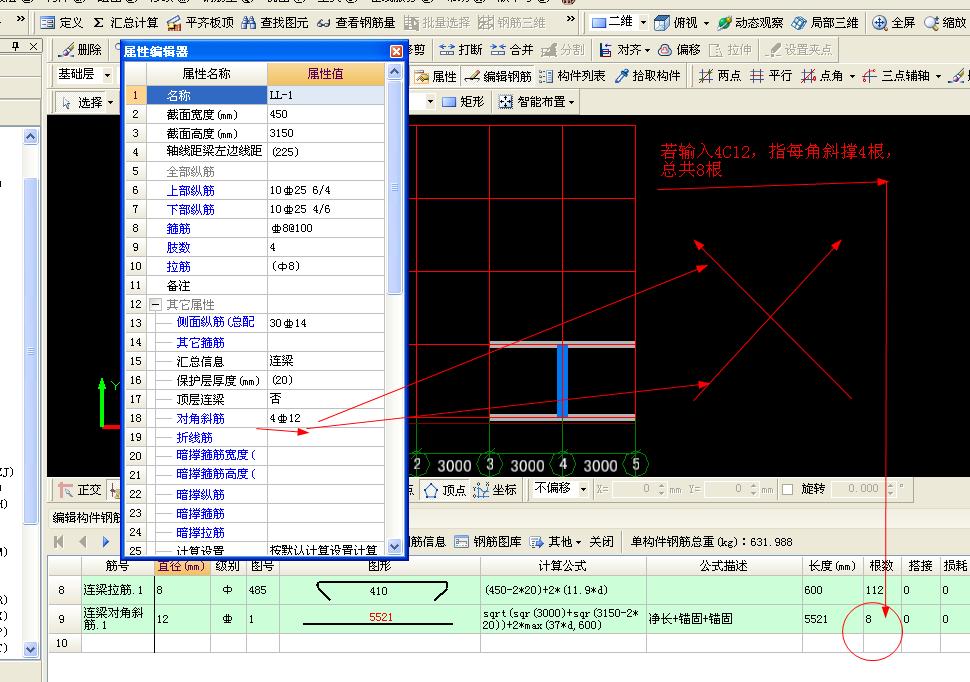Image resolution: width=970 pixels, height=682 pixels.
Task: Open the 不偏移 offset dropdown
Action: point(583,489)
